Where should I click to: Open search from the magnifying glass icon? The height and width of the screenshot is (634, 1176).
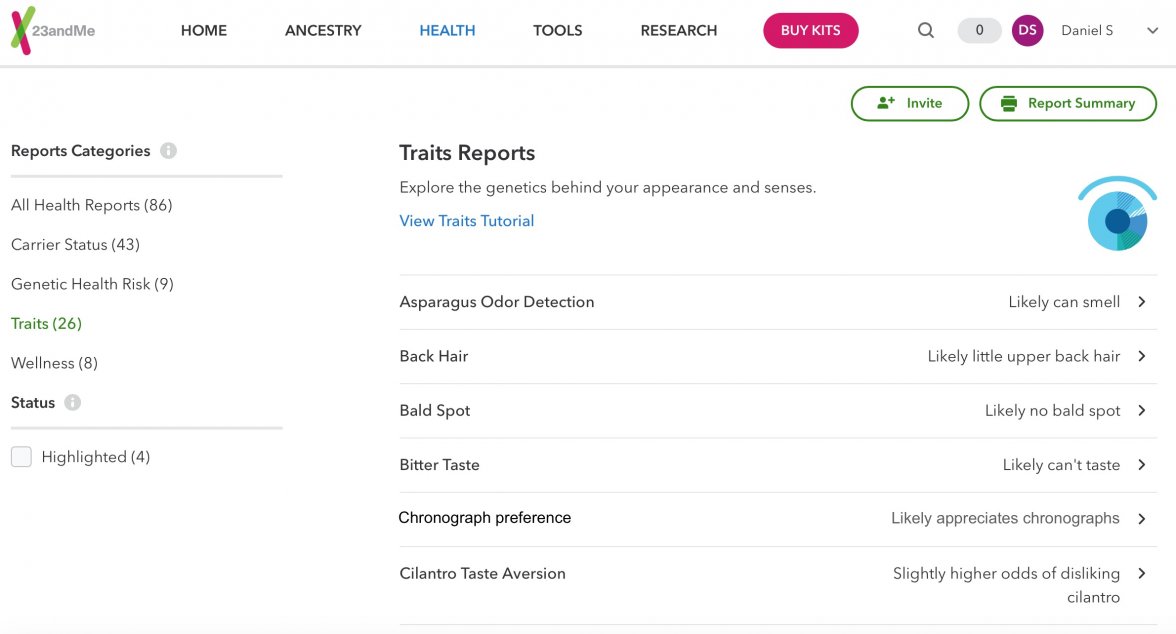click(925, 30)
